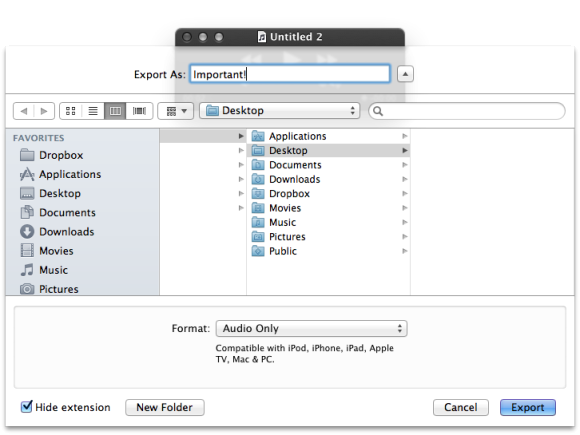
Task: Switch to Cover Flow view
Action: point(139,111)
